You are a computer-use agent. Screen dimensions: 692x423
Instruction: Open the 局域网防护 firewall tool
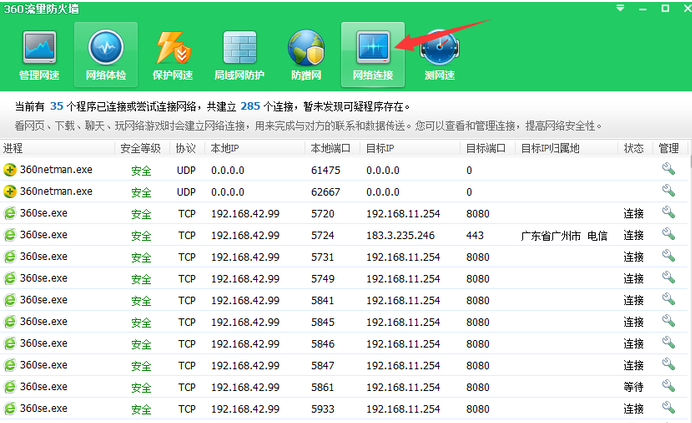(239, 55)
